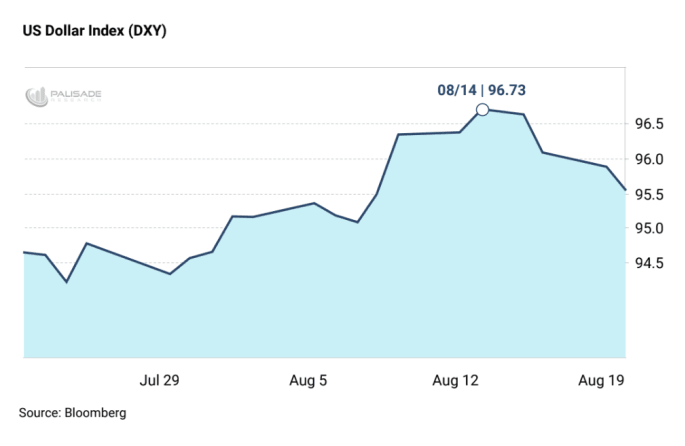Image resolution: width=685 pixels, height=446 pixels.
Task: Select the Aug 19 x-axis date
Action: [x=602, y=380]
